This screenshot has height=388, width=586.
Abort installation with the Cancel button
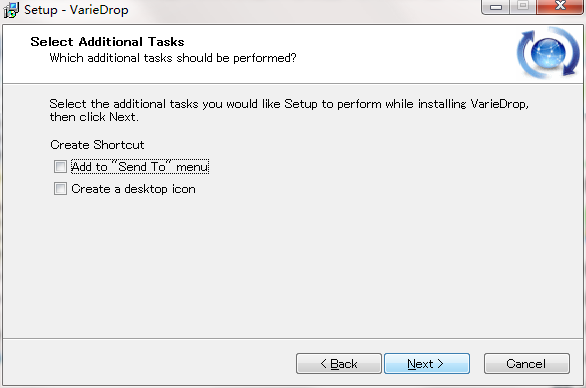(x=527, y=364)
